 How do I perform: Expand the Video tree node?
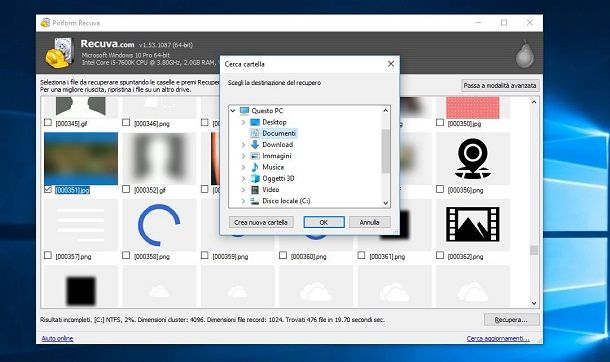pyautogui.click(x=244, y=190)
